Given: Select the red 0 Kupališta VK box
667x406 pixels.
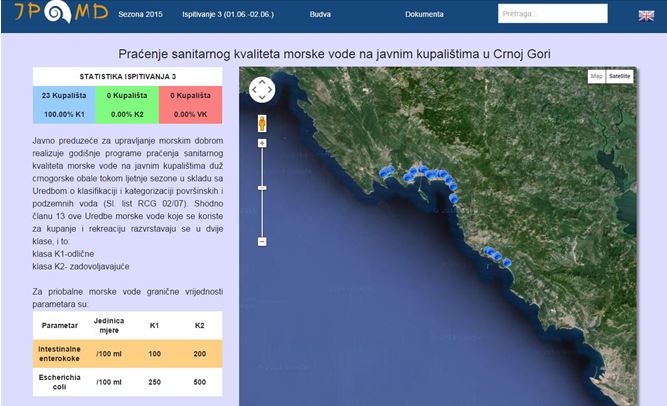Looking at the screenshot, I should [189, 106].
